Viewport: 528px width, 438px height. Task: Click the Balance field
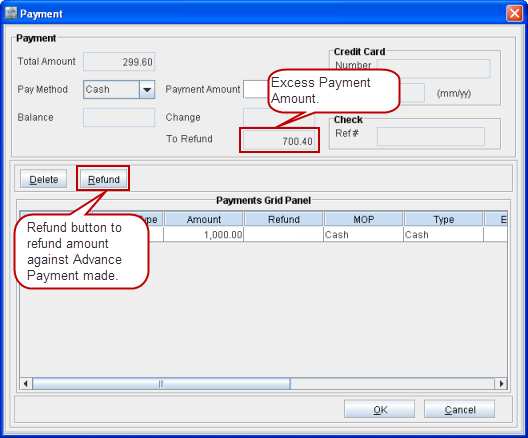pyautogui.click(x=119, y=117)
